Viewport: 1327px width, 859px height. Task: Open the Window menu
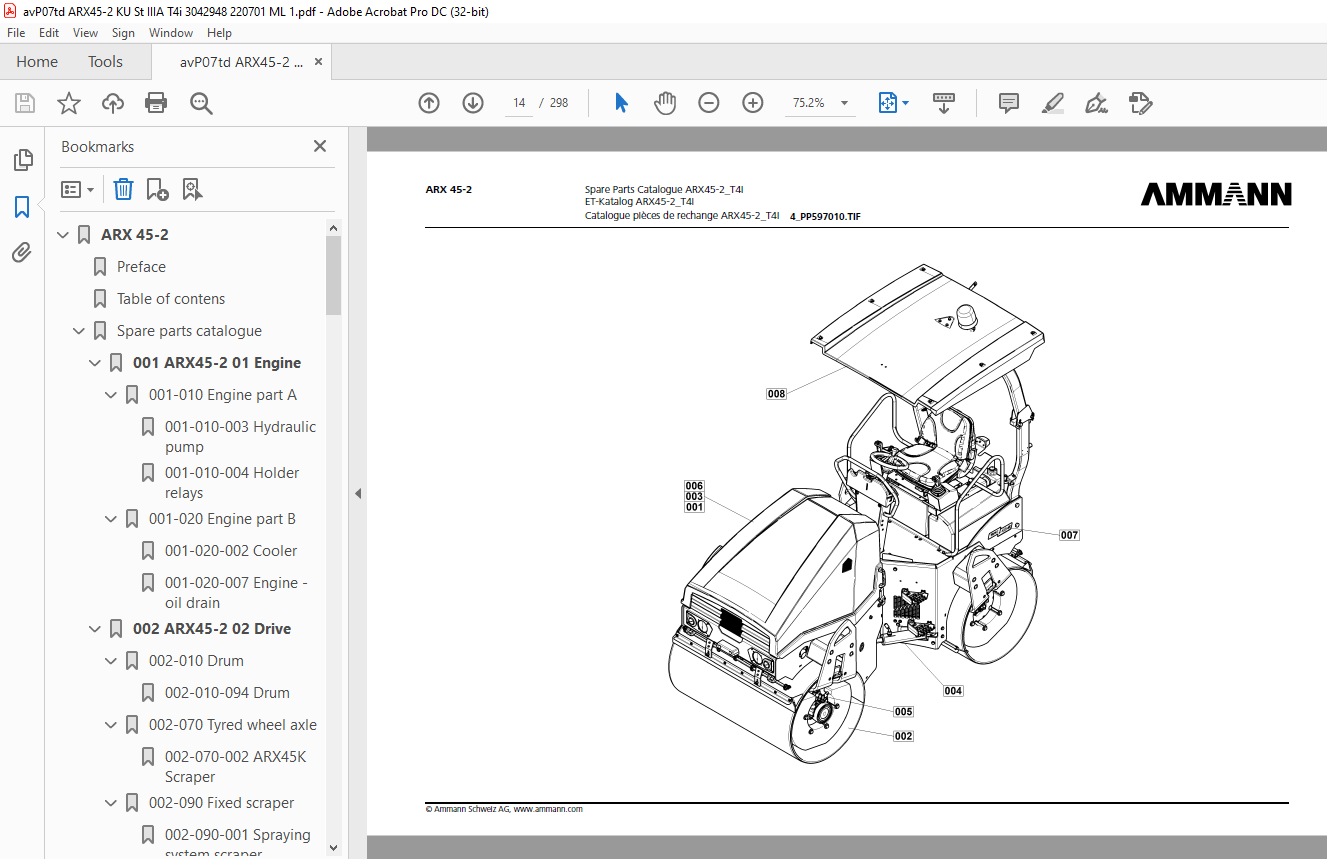tap(171, 33)
